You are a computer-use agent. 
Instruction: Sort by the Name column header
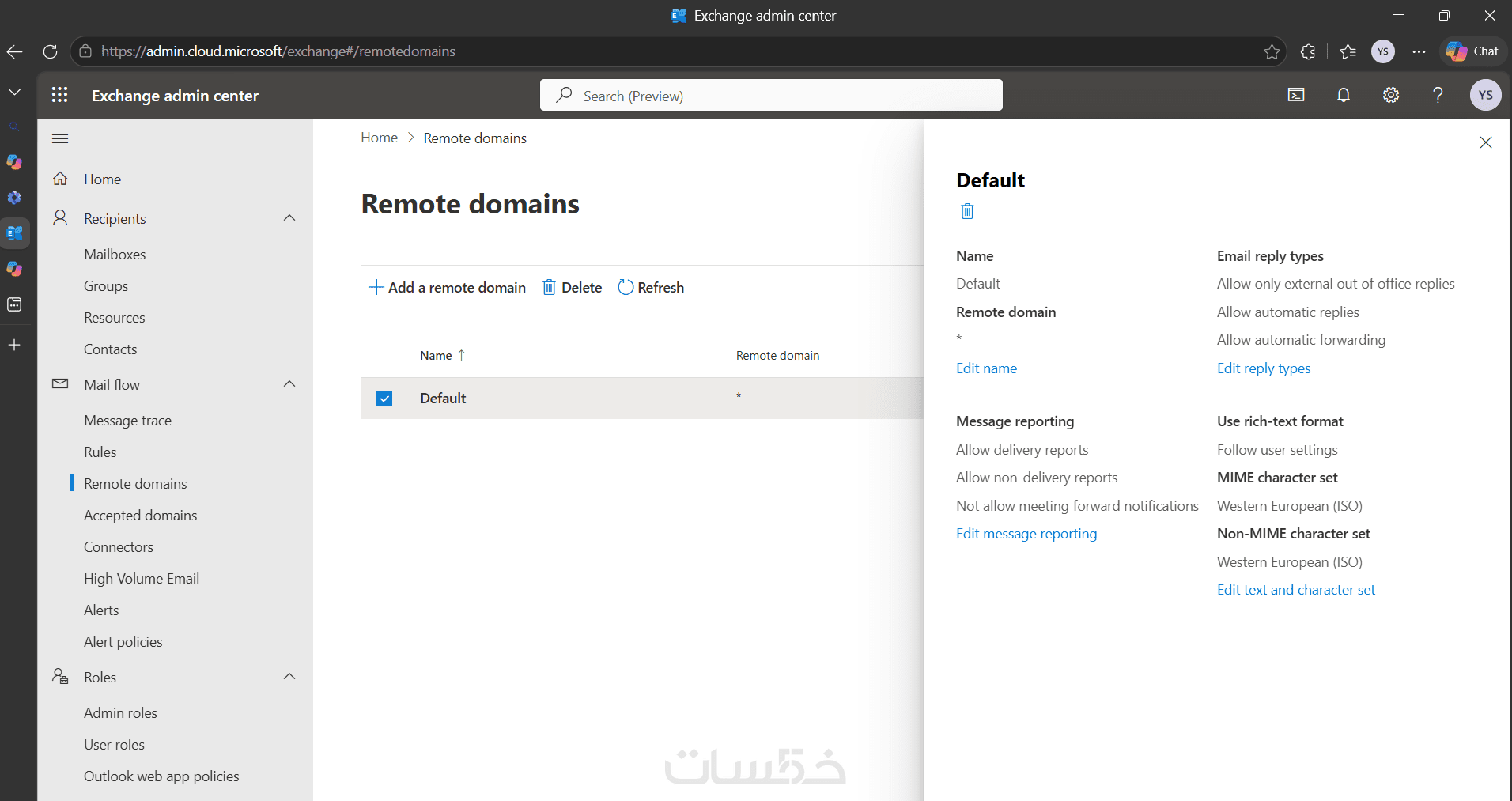click(442, 356)
